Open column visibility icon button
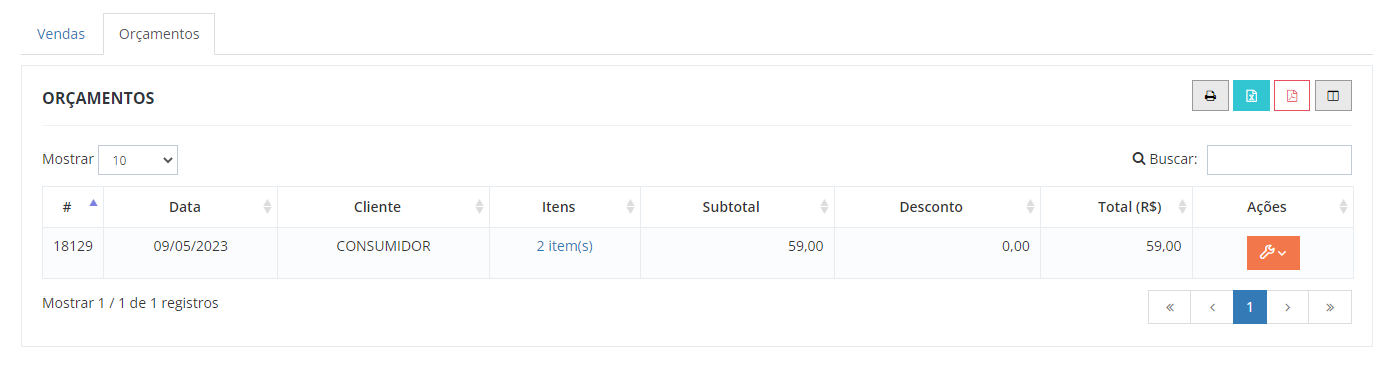 [1333, 96]
